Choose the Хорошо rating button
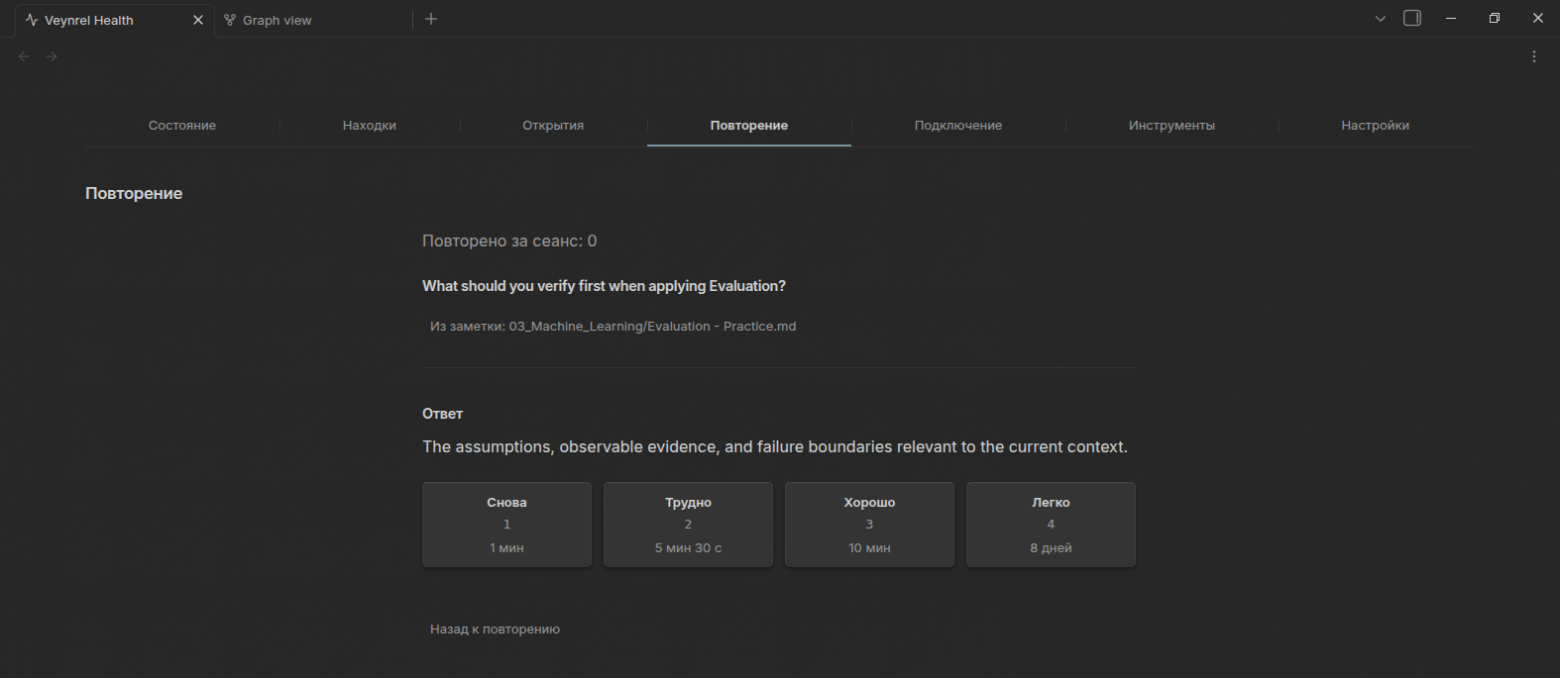The image size is (1560, 678). point(869,525)
